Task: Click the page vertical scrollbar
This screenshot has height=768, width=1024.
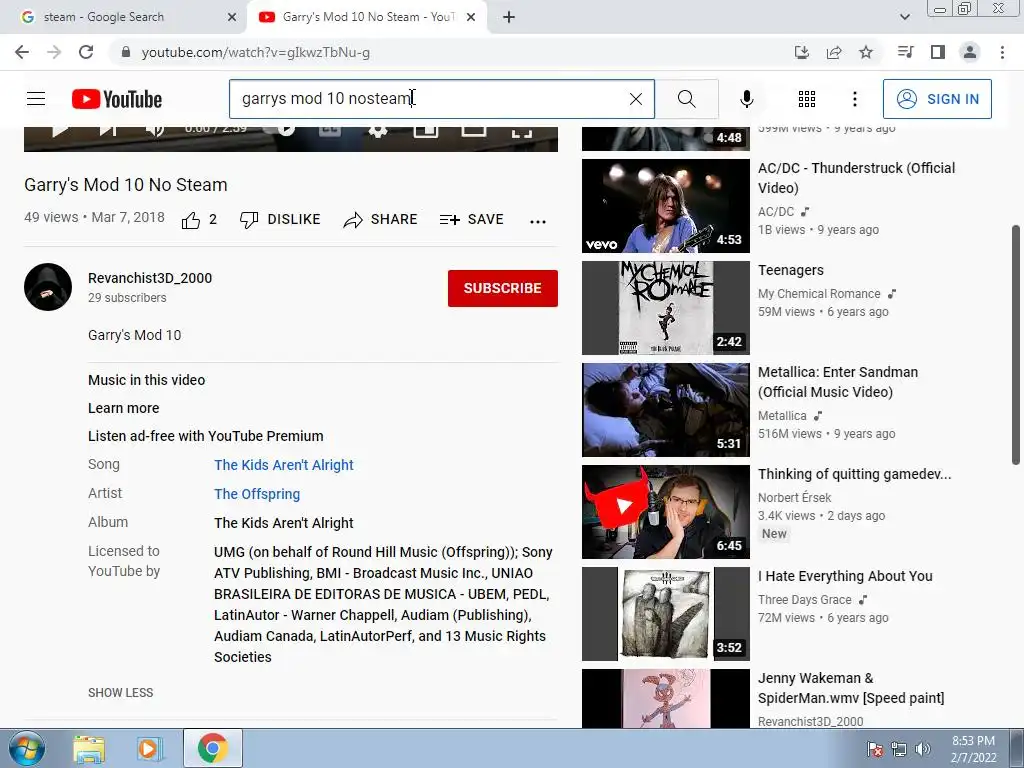Action: pyautogui.click(x=1016, y=345)
